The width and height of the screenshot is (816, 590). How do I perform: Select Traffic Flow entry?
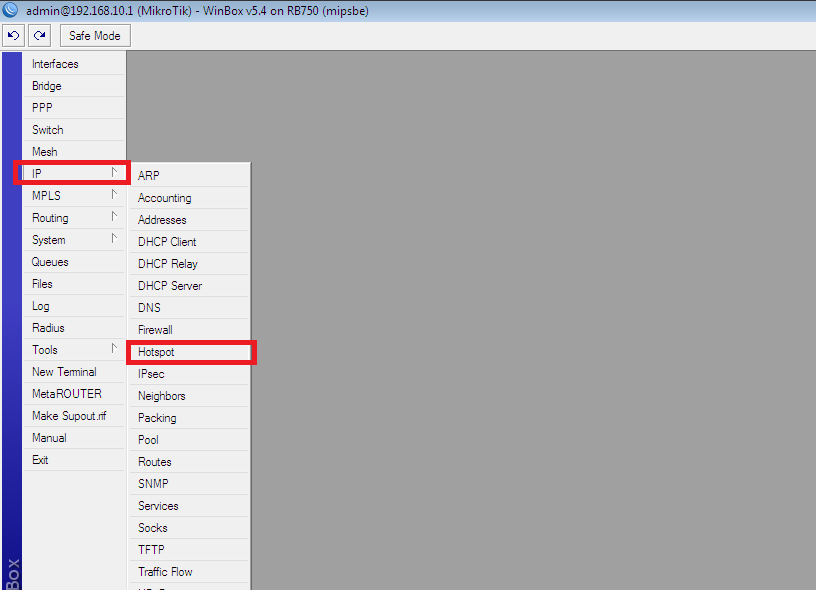[x=189, y=572]
